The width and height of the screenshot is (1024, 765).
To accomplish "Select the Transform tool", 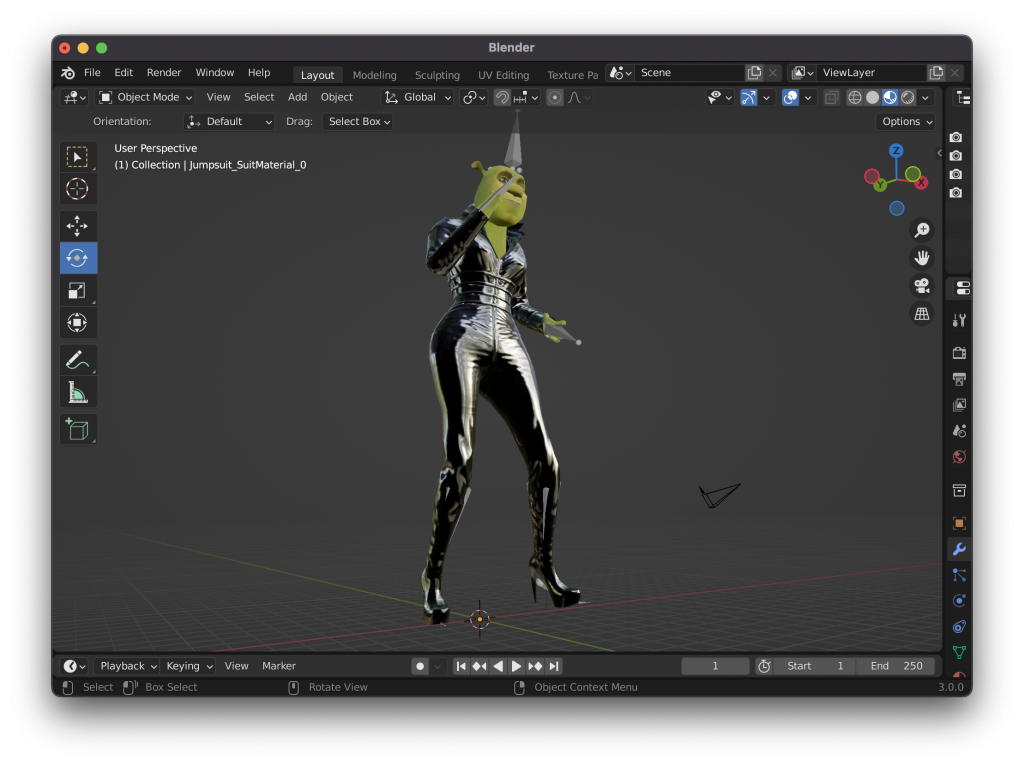I will 77,322.
